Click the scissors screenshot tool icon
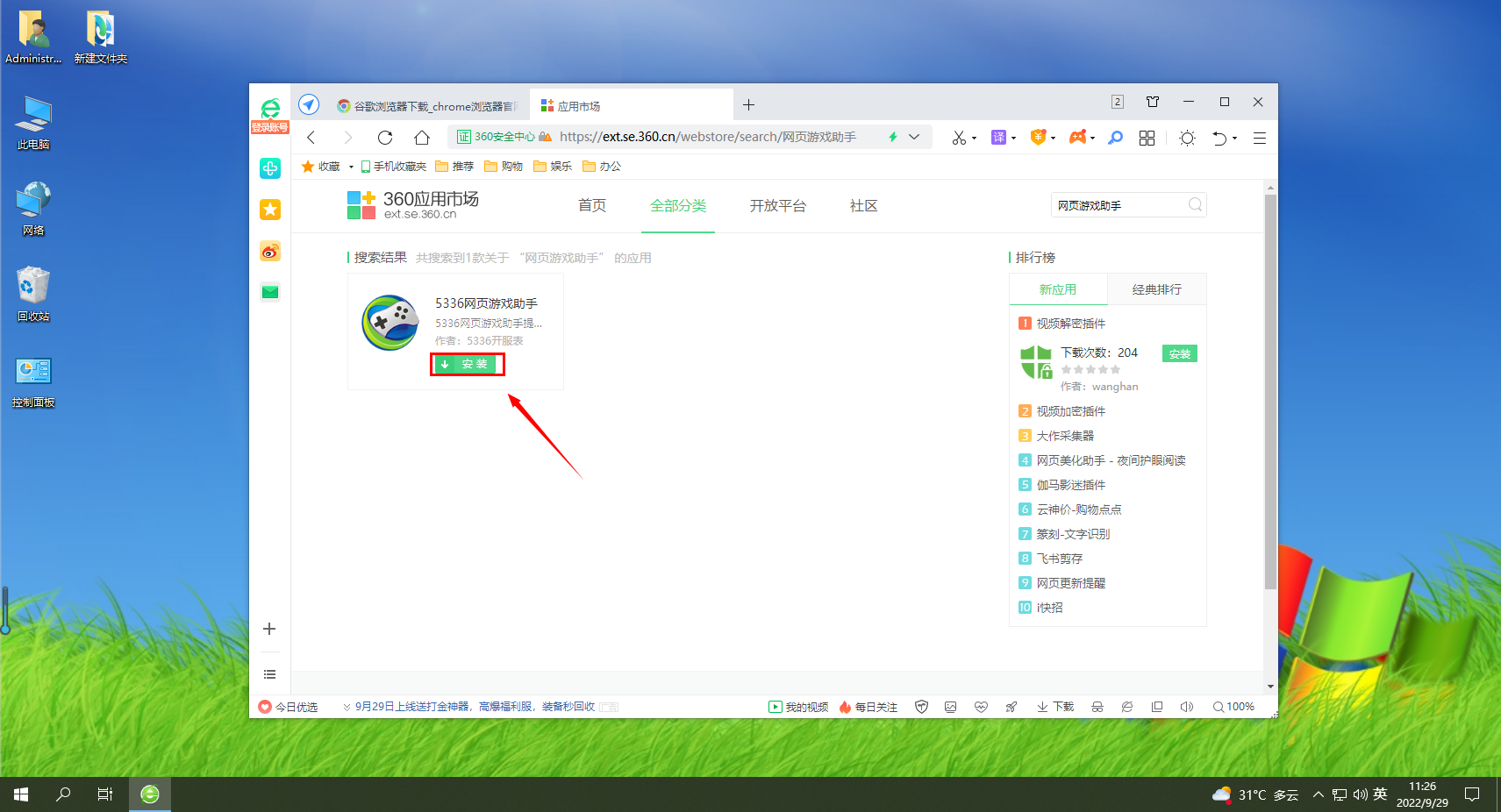The width and height of the screenshot is (1501, 812). point(959,138)
